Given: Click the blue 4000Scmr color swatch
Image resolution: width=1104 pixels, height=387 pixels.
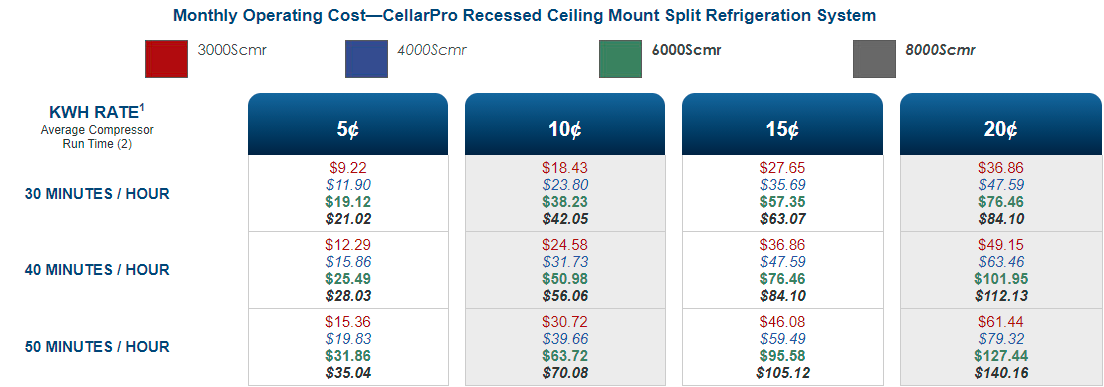Looking at the screenshot, I should [x=366, y=58].
